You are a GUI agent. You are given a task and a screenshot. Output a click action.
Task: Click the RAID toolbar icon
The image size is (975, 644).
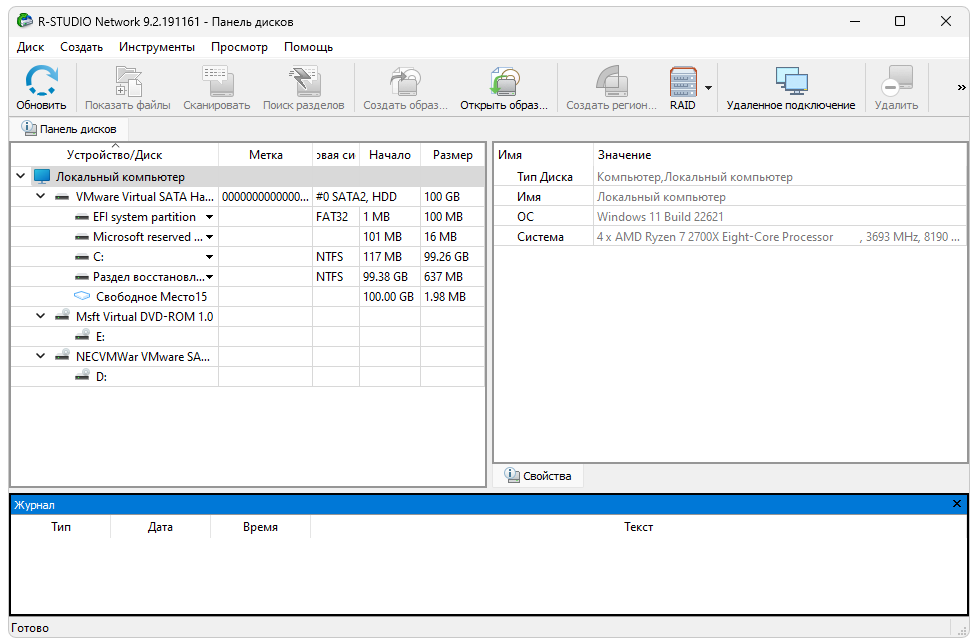(683, 81)
